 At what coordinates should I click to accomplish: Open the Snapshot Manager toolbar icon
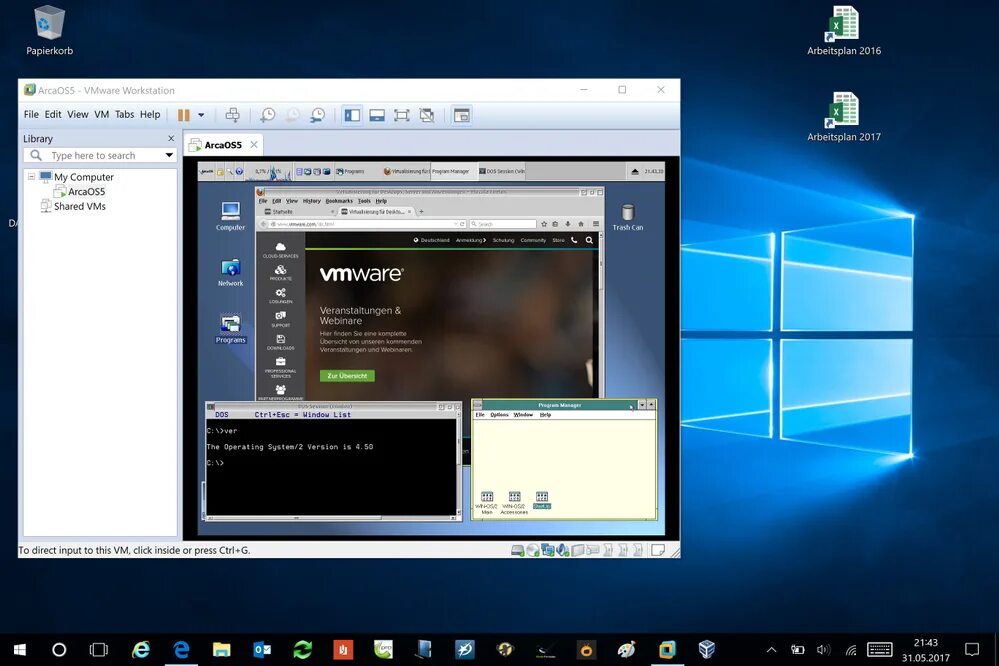pyautogui.click(x=317, y=115)
